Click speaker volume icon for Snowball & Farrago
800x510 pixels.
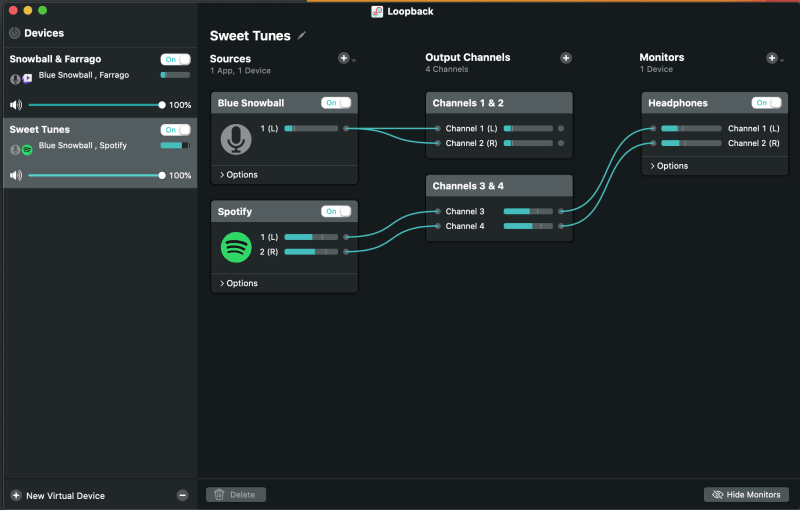16,105
